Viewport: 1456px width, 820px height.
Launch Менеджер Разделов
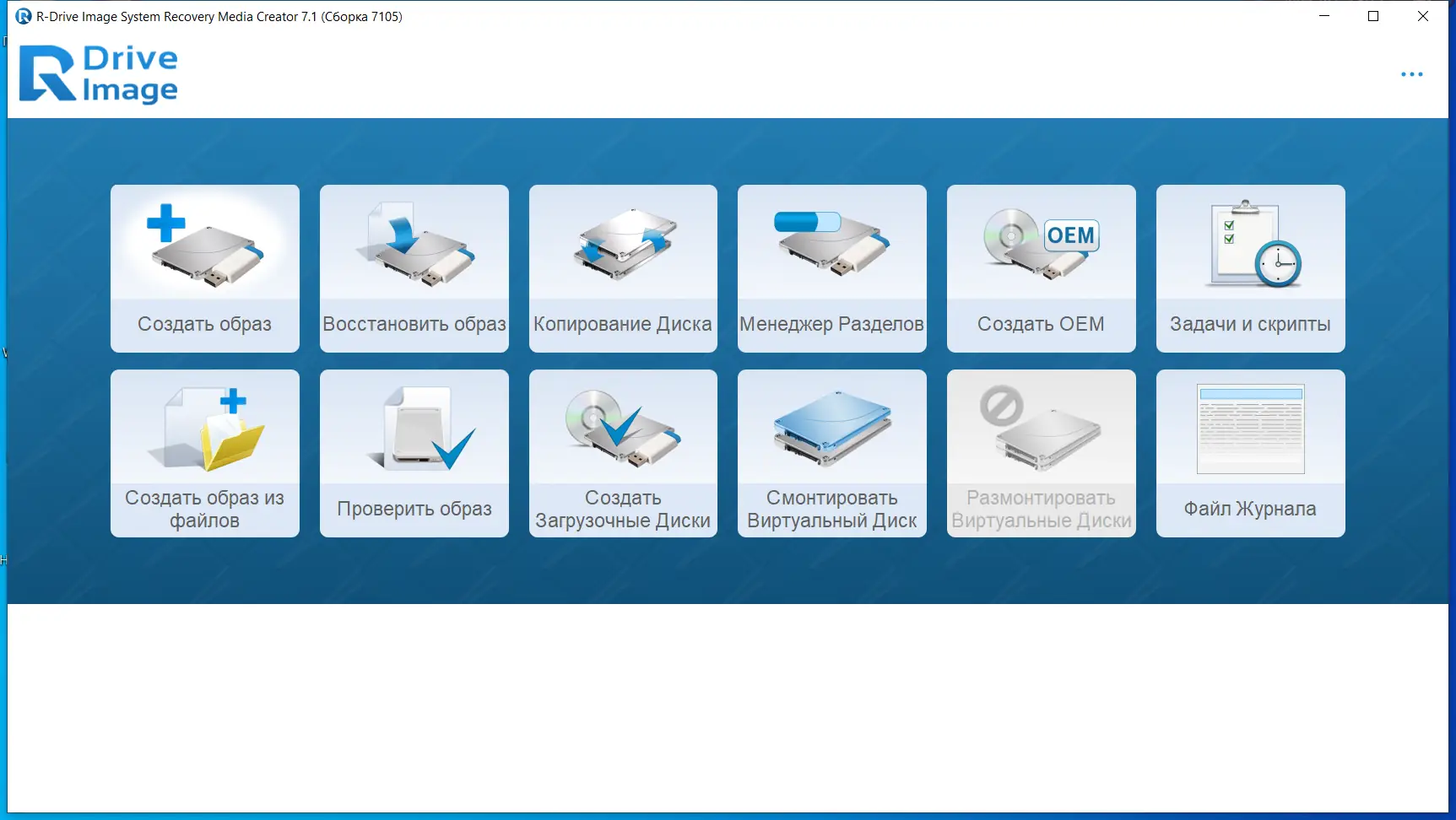click(831, 268)
